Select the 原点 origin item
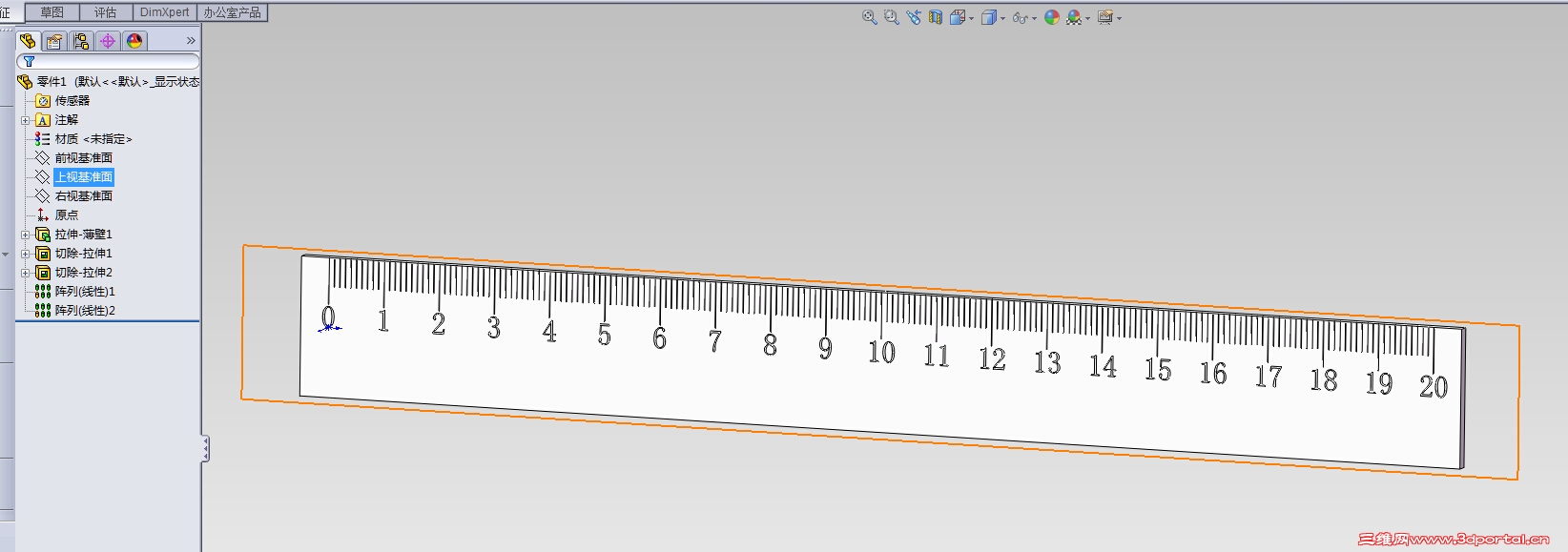This screenshot has height=552, width=1568. pos(66,215)
